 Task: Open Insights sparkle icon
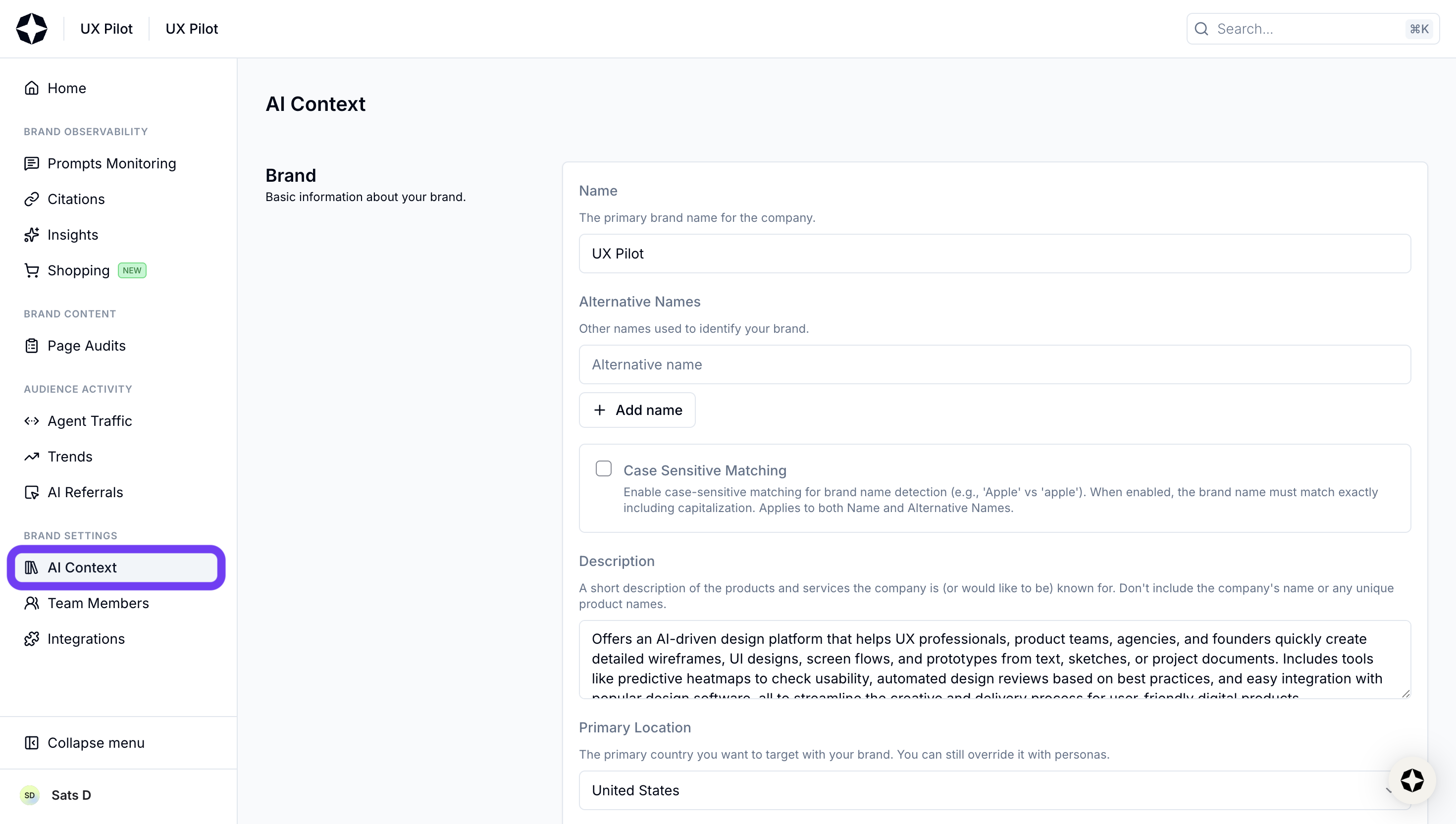(32, 235)
